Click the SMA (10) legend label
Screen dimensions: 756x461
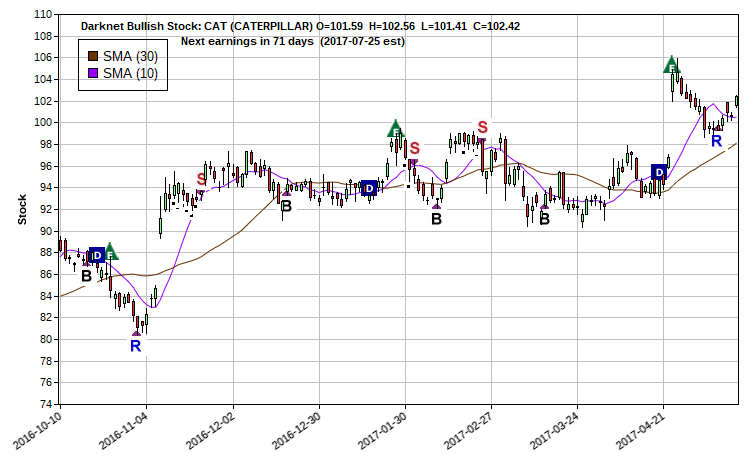(x=130, y=73)
